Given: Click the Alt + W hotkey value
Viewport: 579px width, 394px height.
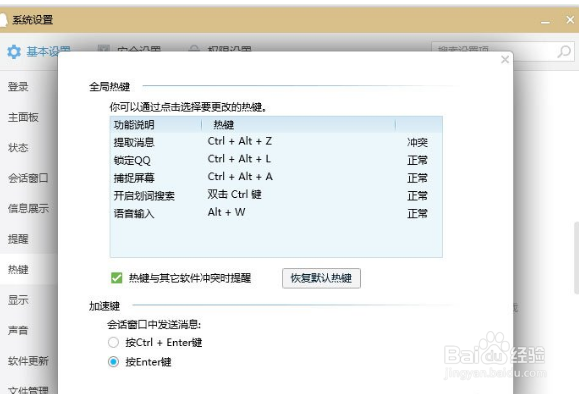Looking at the screenshot, I should (226, 212).
